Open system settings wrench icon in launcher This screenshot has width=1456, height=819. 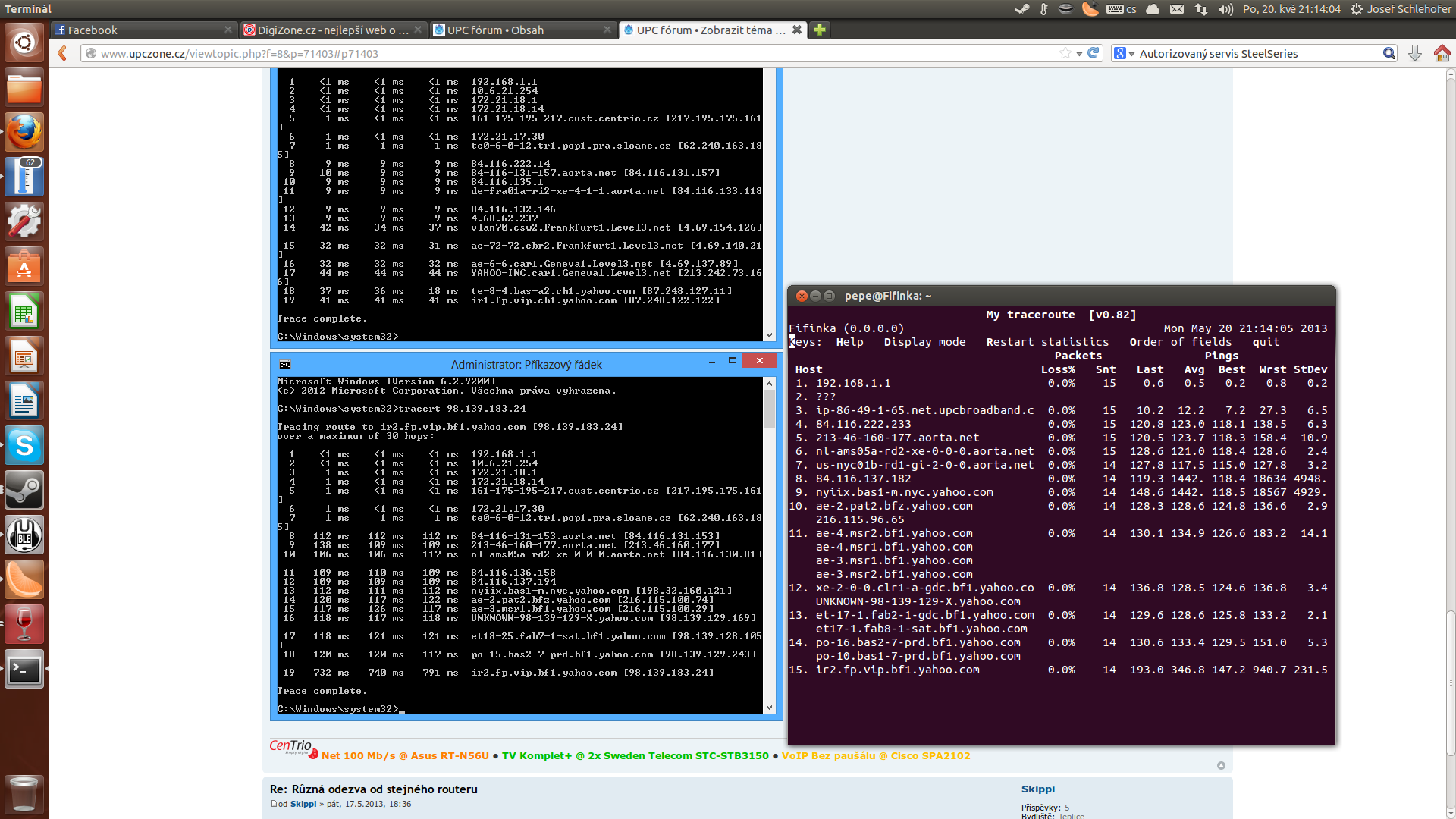pos(24,221)
